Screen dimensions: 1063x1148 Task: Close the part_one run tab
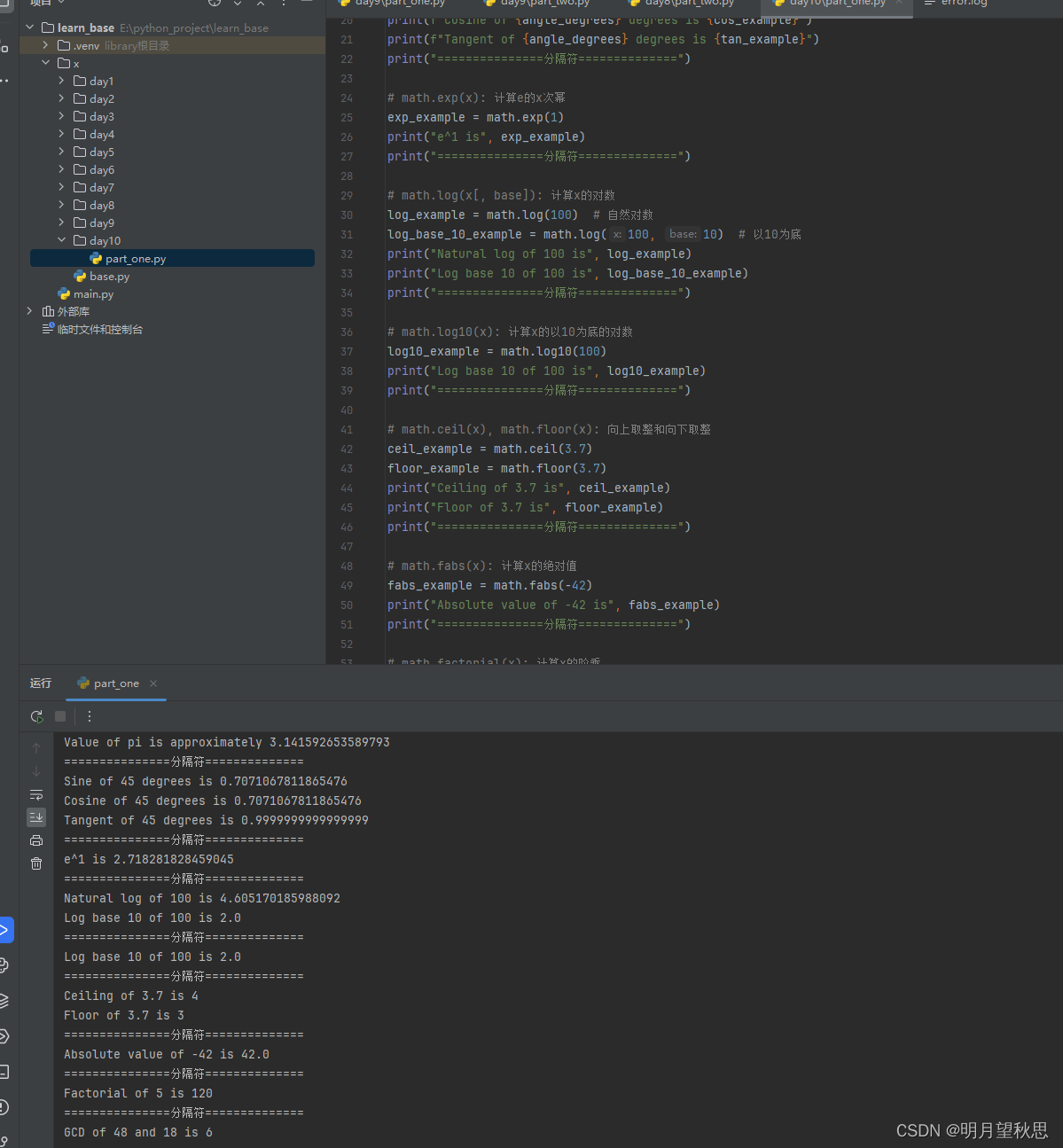pos(153,683)
